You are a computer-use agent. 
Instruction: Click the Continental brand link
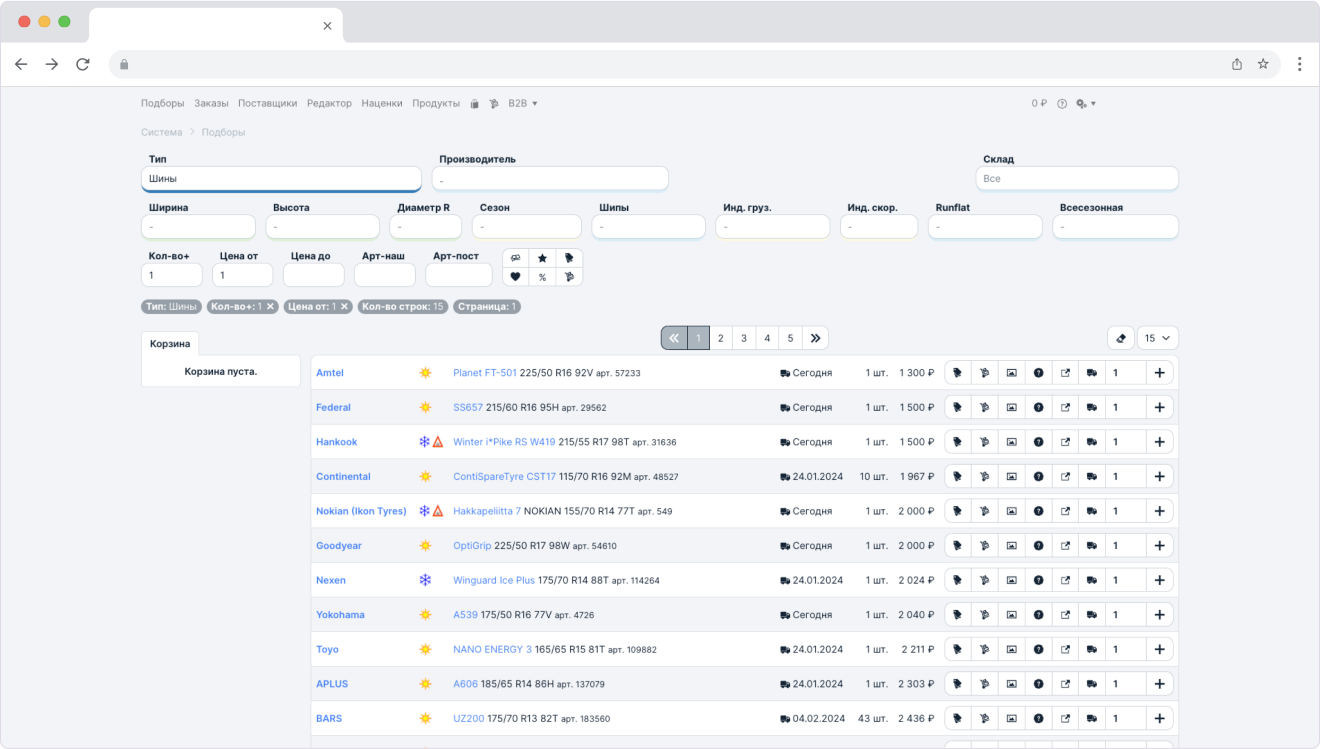(343, 476)
